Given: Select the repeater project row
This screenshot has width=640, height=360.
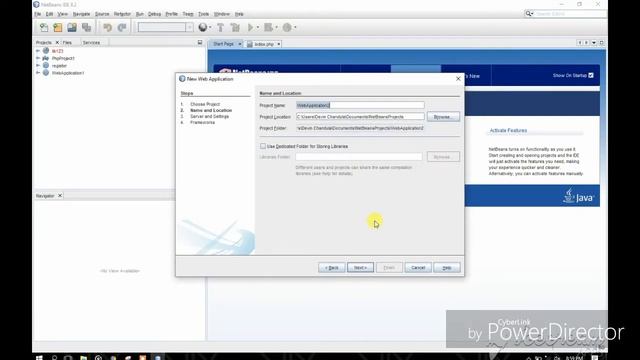Looking at the screenshot, I should 59,65.
